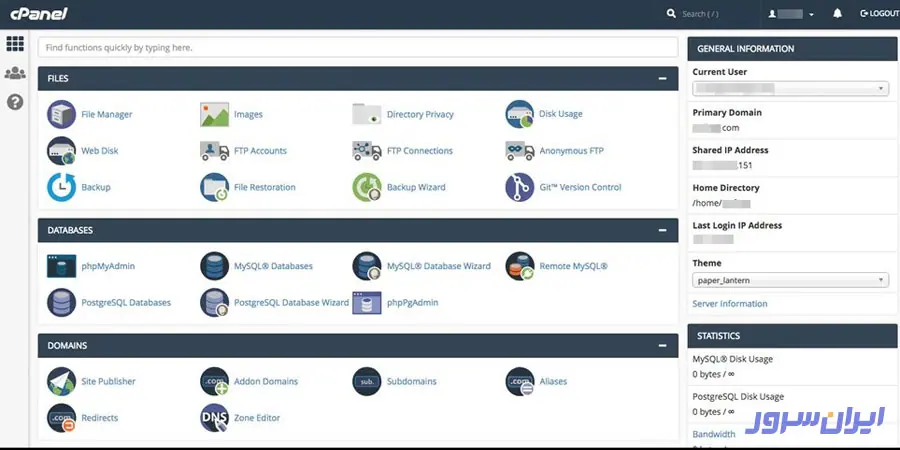Focus the Find functions quickly search box
The height and width of the screenshot is (450, 900).
click(358, 48)
